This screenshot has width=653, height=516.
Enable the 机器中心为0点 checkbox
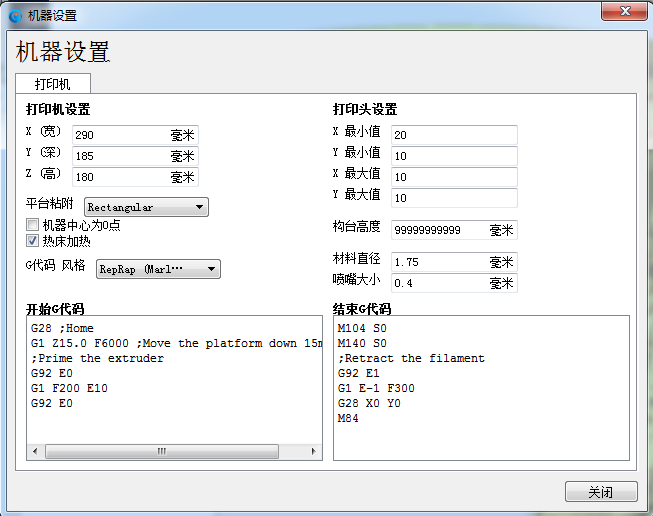33,225
